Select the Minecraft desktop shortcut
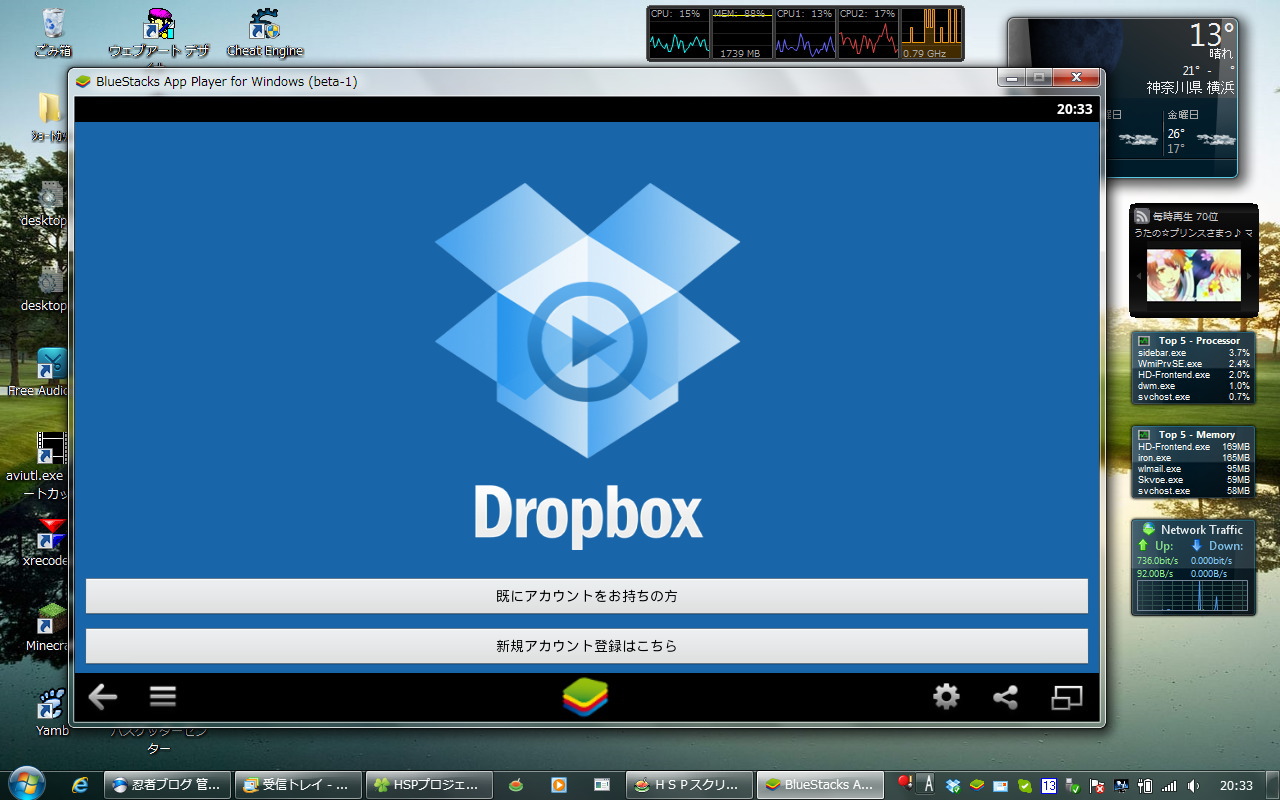The image size is (1280, 800). 48,628
